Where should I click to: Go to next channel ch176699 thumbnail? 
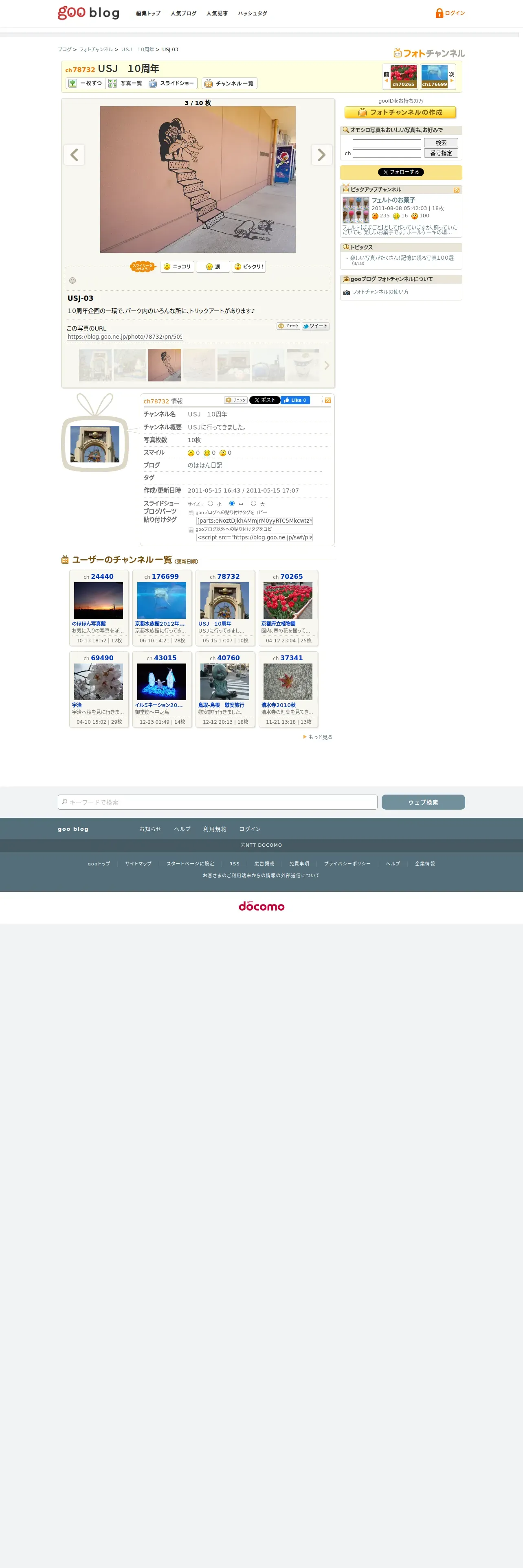pyautogui.click(x=434, y=77)
